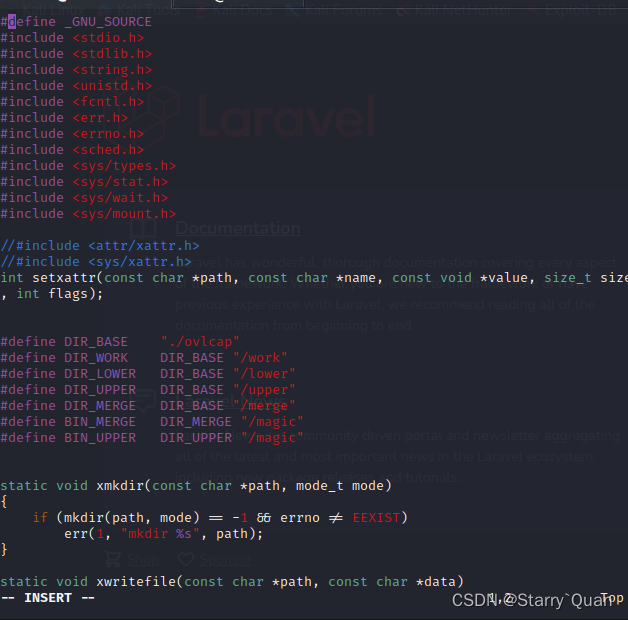Click the '#define DIR_UPPER' macro name
The height and width of the screenshot is (620, 628).
pos(68,390)
